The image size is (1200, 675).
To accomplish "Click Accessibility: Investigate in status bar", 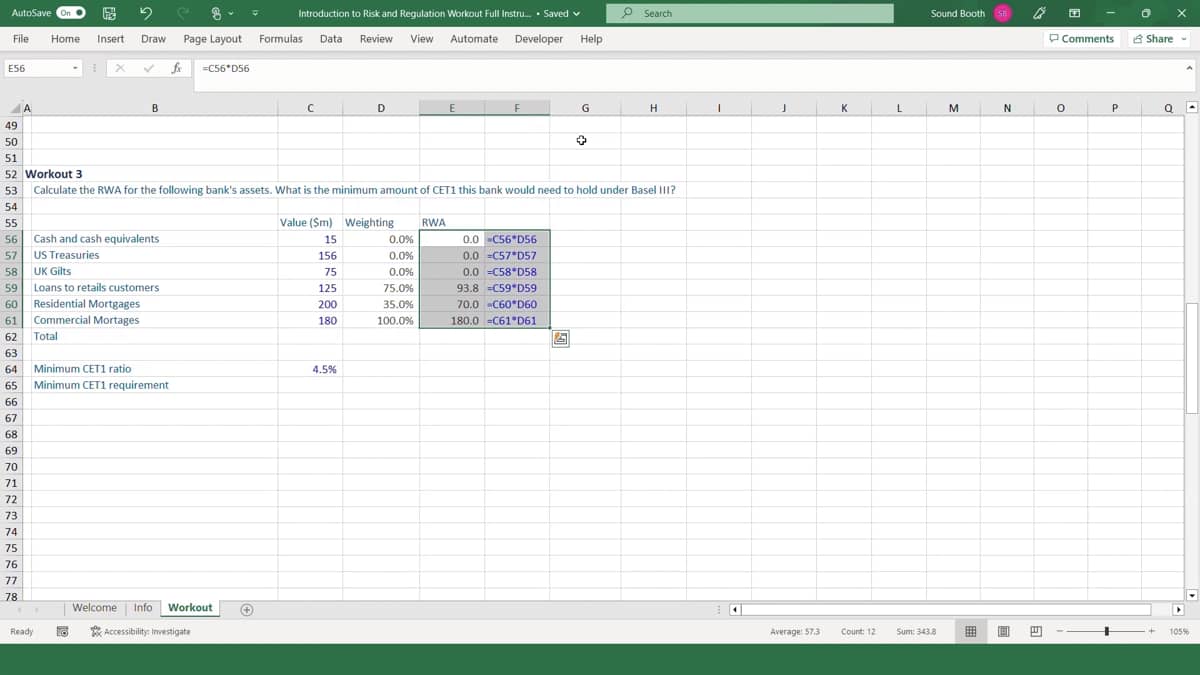I will 140,632.
